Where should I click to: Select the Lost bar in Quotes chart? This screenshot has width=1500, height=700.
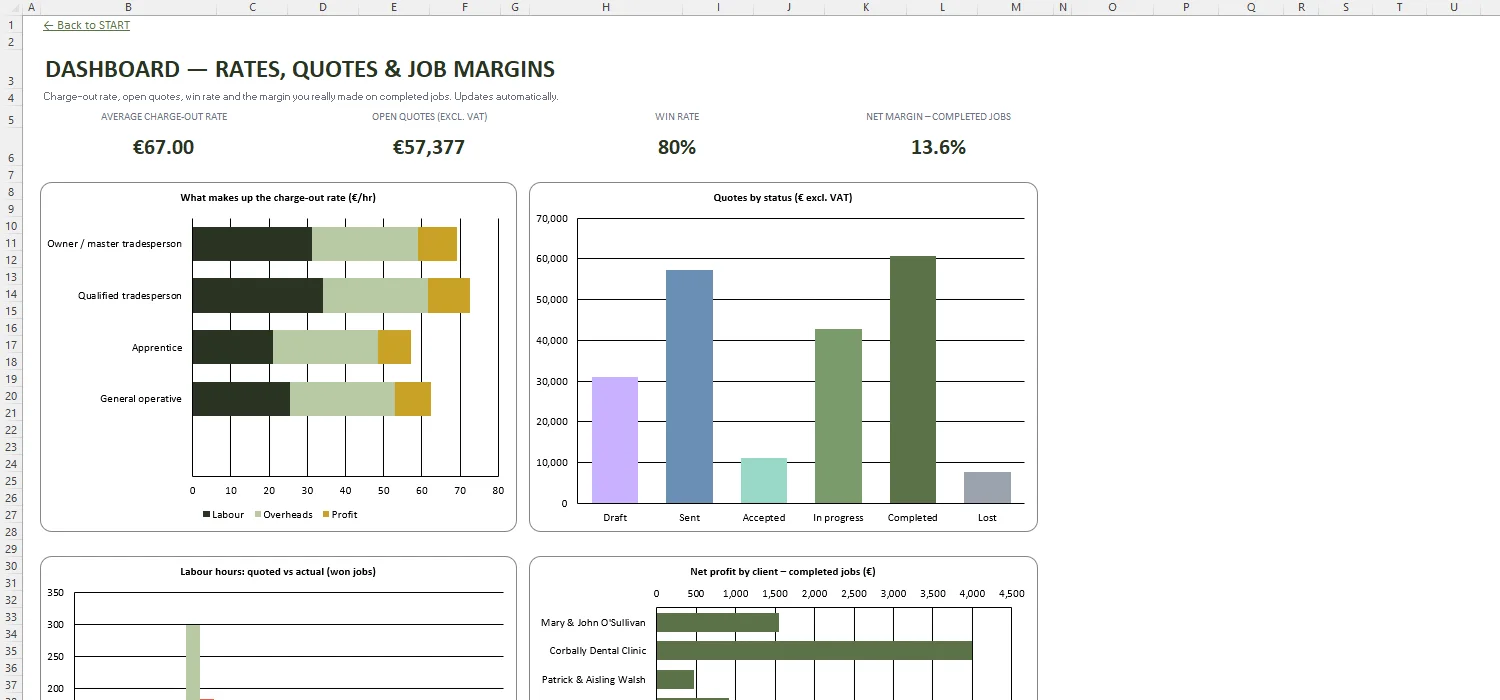coord(987,488)
